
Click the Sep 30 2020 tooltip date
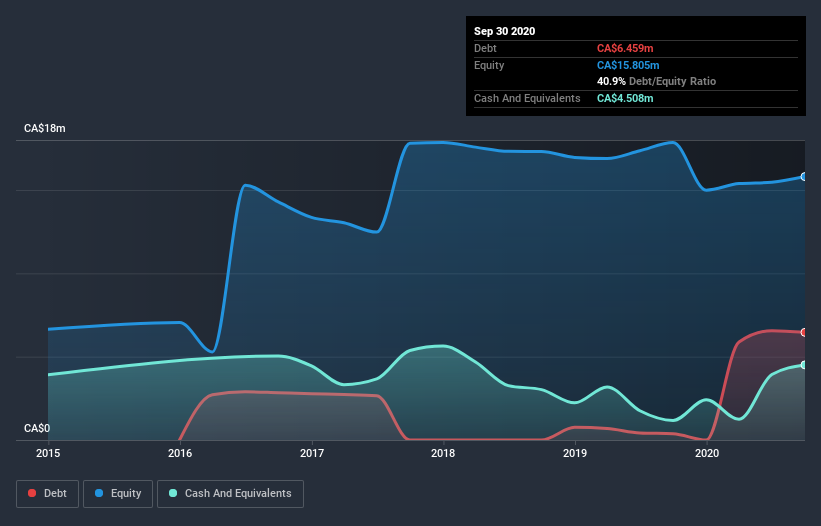(x=505, y=31)
